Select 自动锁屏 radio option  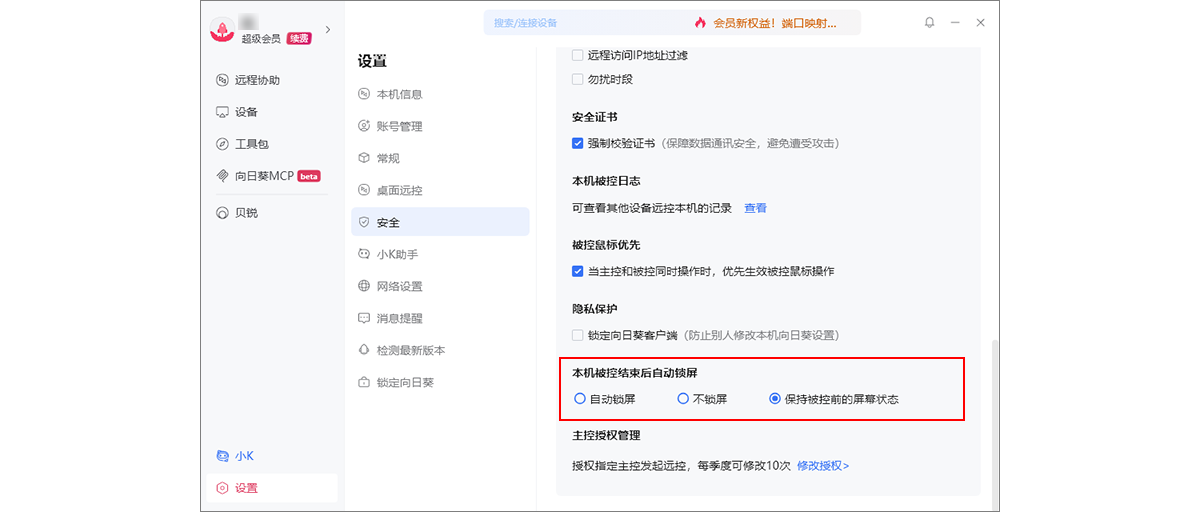(580, 399)
